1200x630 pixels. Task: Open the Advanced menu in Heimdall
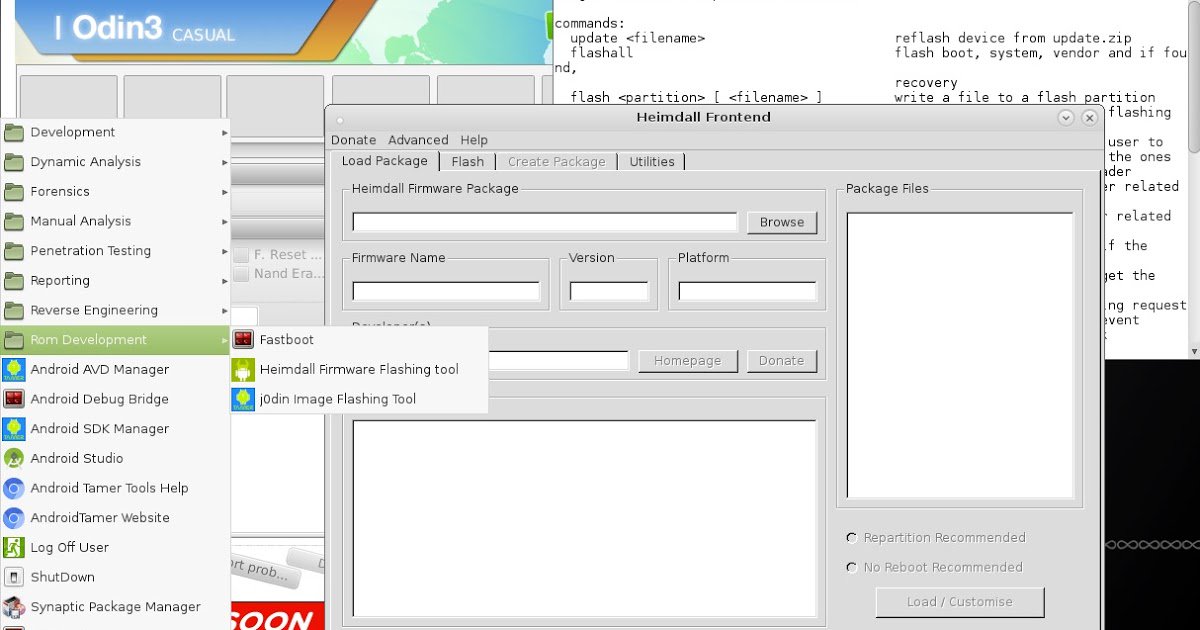point(418,140)
